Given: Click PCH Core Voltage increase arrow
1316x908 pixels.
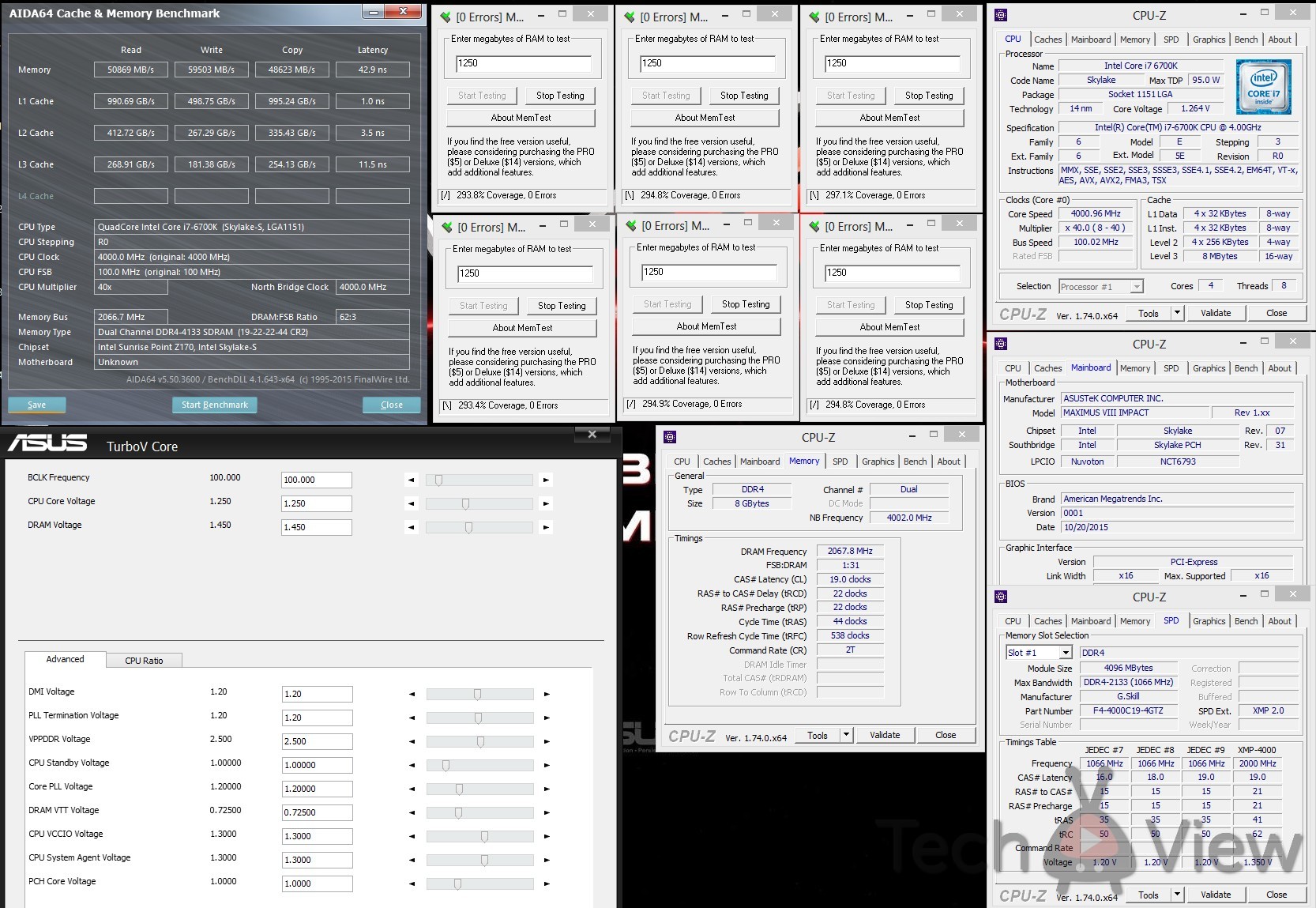Looking at the screenshot, I should tap(546, 884).
